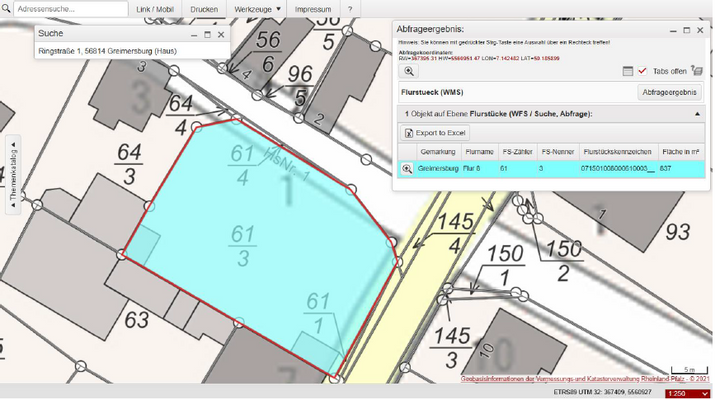Screen dimensions: 715x400
Task: Collapse the Flurstücke results section arrow
Action: [697, 114]
